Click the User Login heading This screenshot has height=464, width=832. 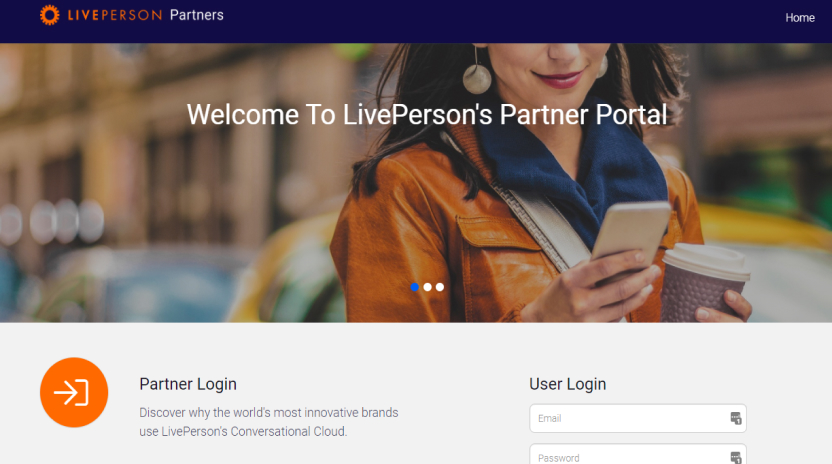567,384
